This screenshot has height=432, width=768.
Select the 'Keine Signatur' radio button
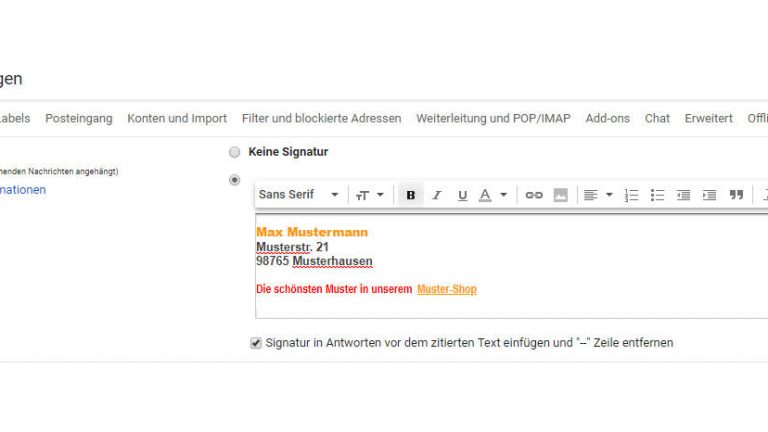(x=235, y=152)
